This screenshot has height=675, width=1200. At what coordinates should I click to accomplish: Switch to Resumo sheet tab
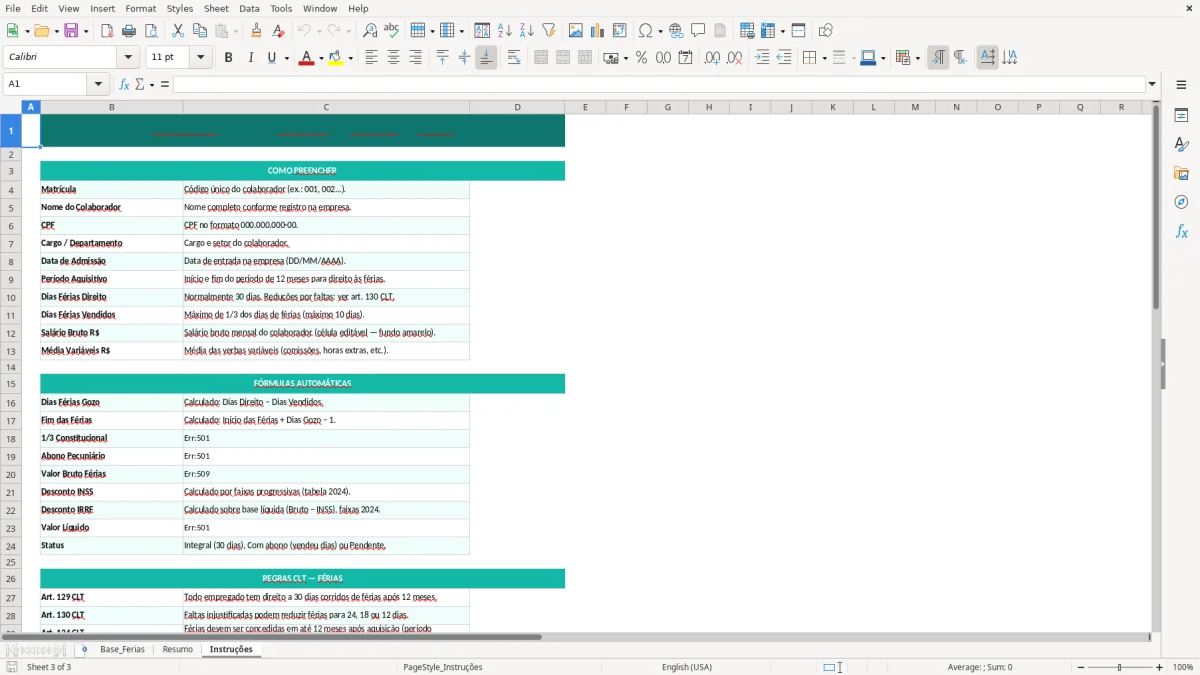177,649
